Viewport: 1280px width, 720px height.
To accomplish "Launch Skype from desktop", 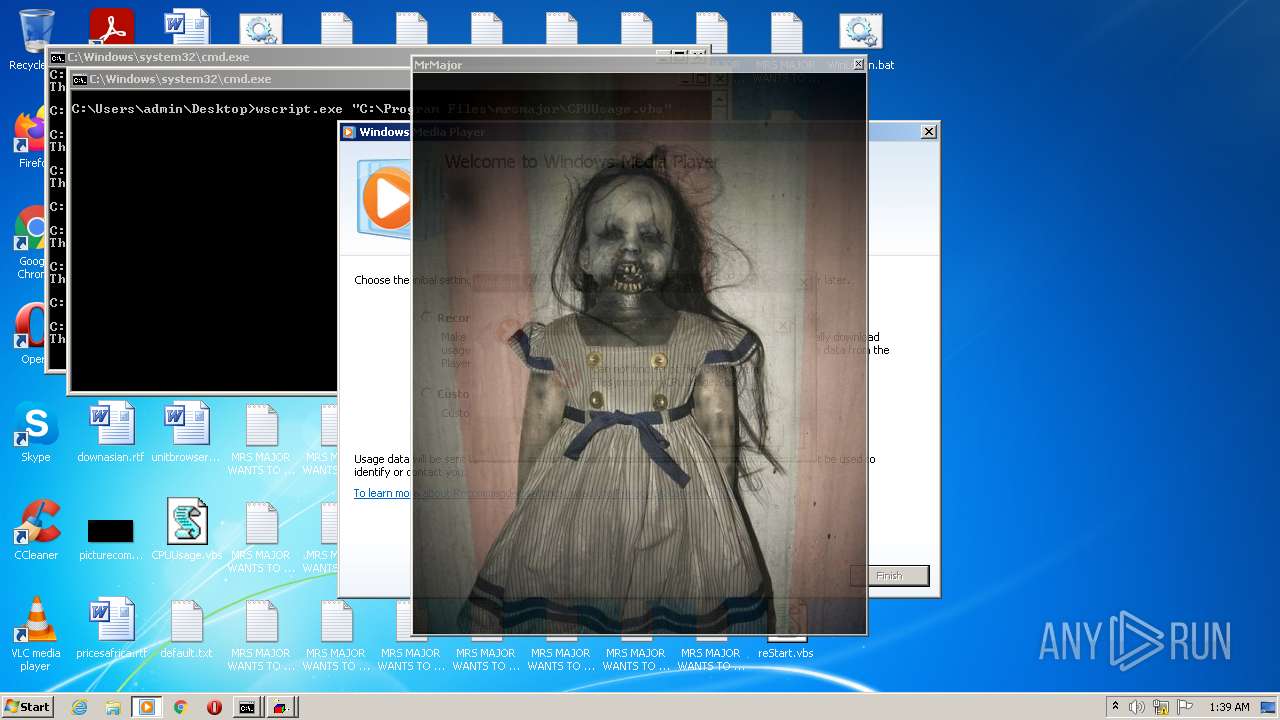I will point(36,433).
